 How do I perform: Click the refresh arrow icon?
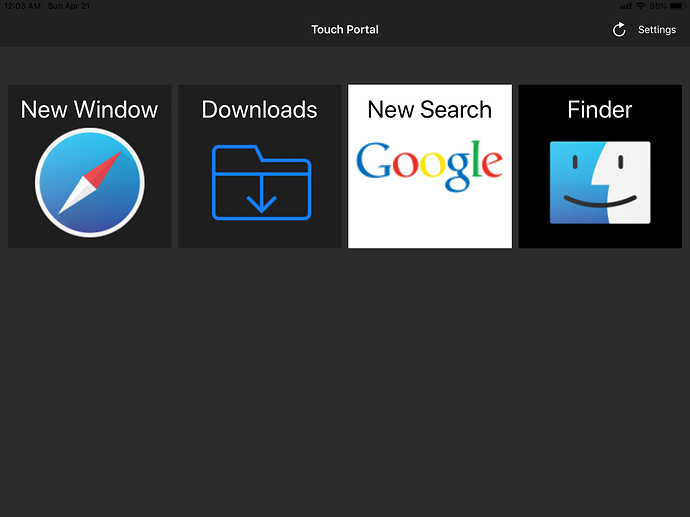tap(619, 29)
